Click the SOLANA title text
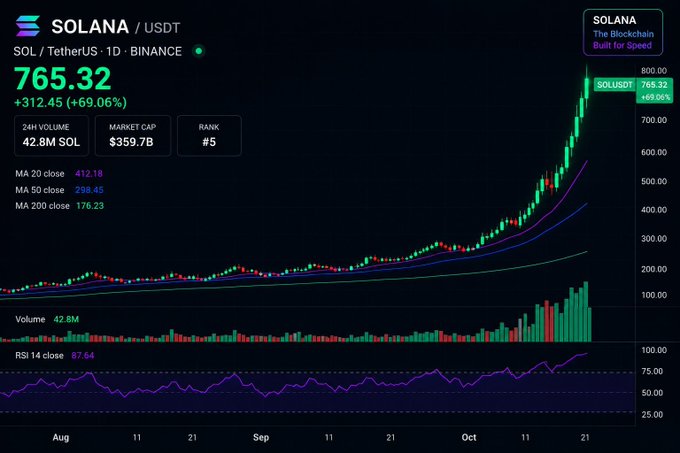The width and height of the screenshot is (680, 453). click(90, 27)
